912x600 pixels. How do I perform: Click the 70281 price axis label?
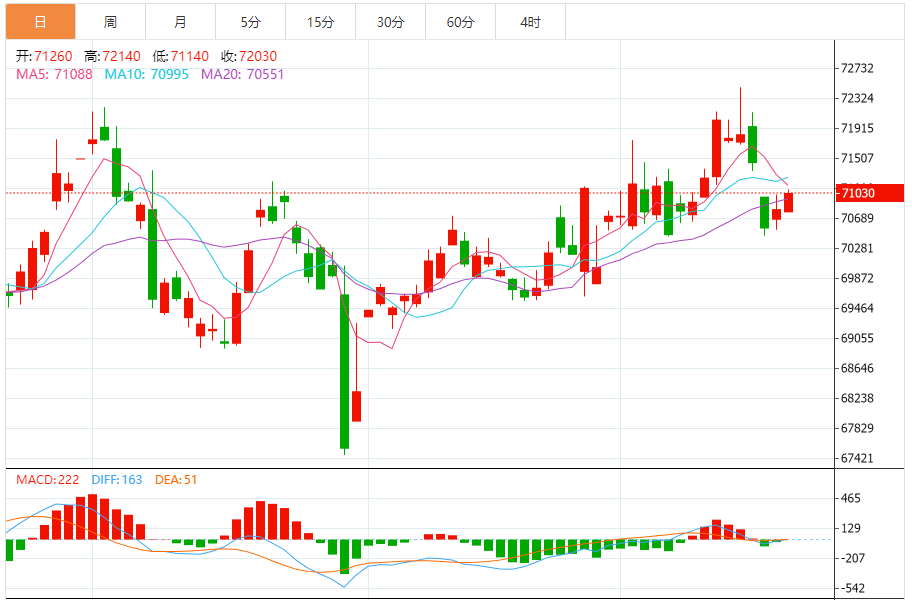857,248
